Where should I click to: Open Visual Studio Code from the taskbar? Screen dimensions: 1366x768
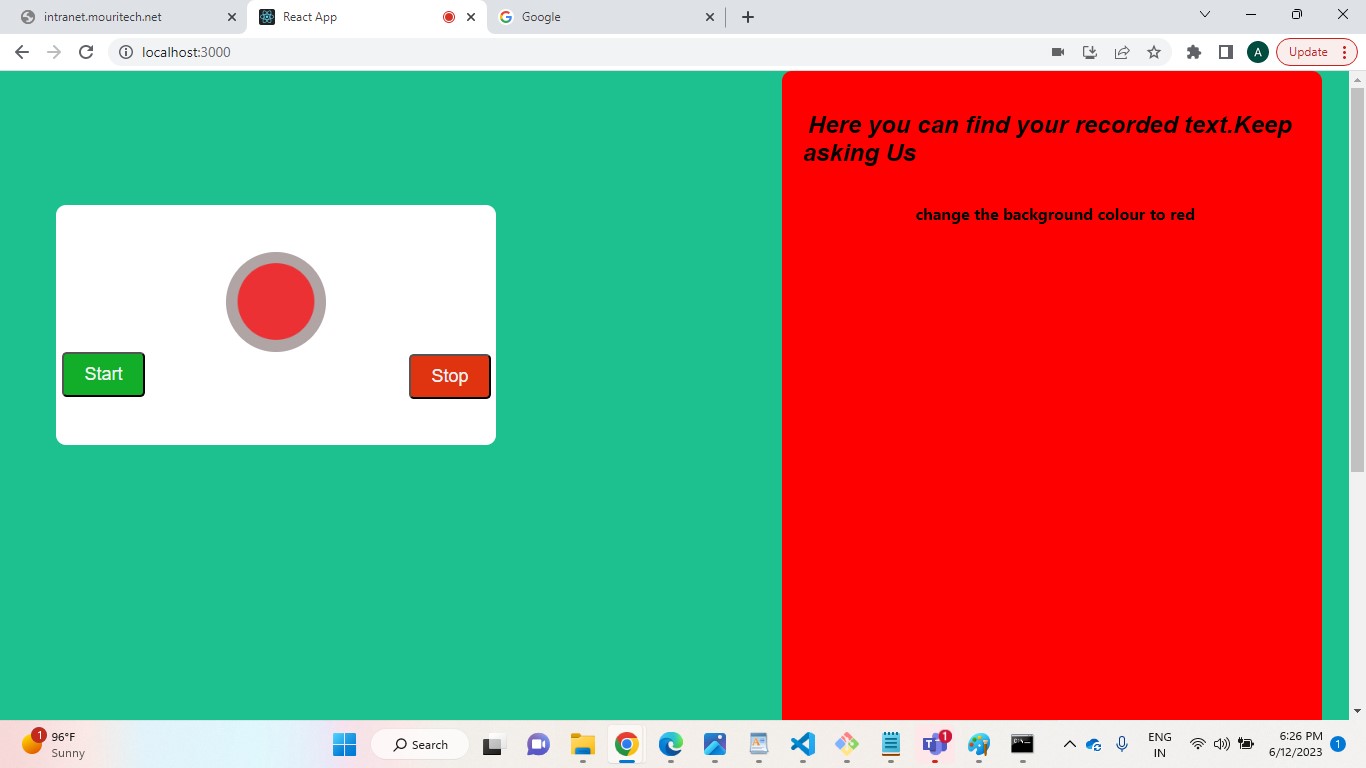point(802,744)
